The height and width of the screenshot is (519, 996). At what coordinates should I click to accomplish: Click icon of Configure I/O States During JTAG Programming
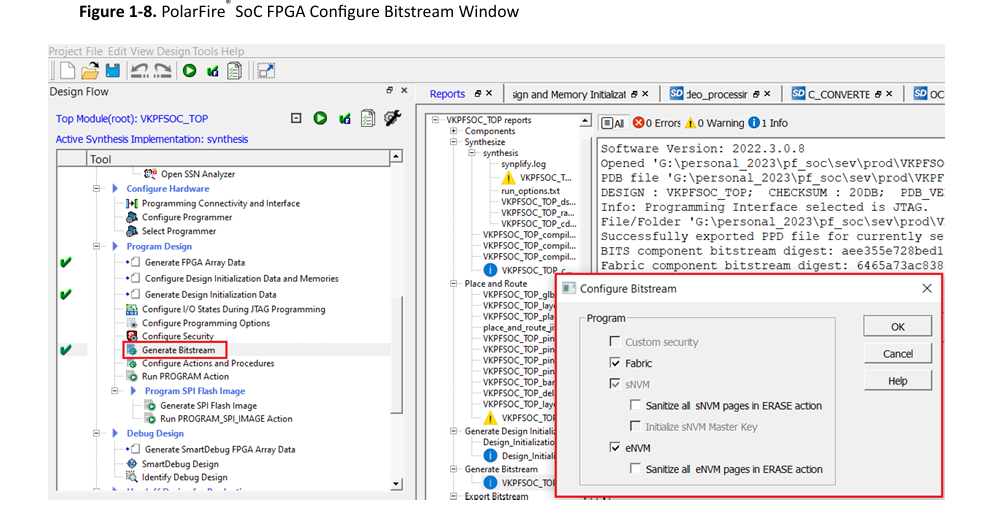point(131,309)
